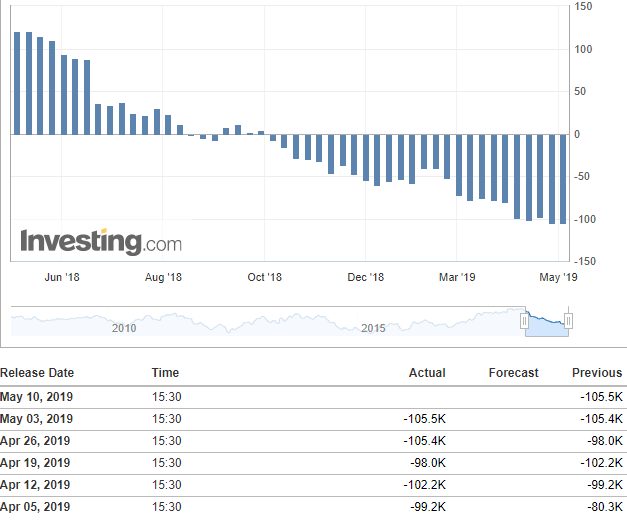Choose the Apr 05, 2019 release row
Screen dimensions: 627x522
[x=35, y=507]
